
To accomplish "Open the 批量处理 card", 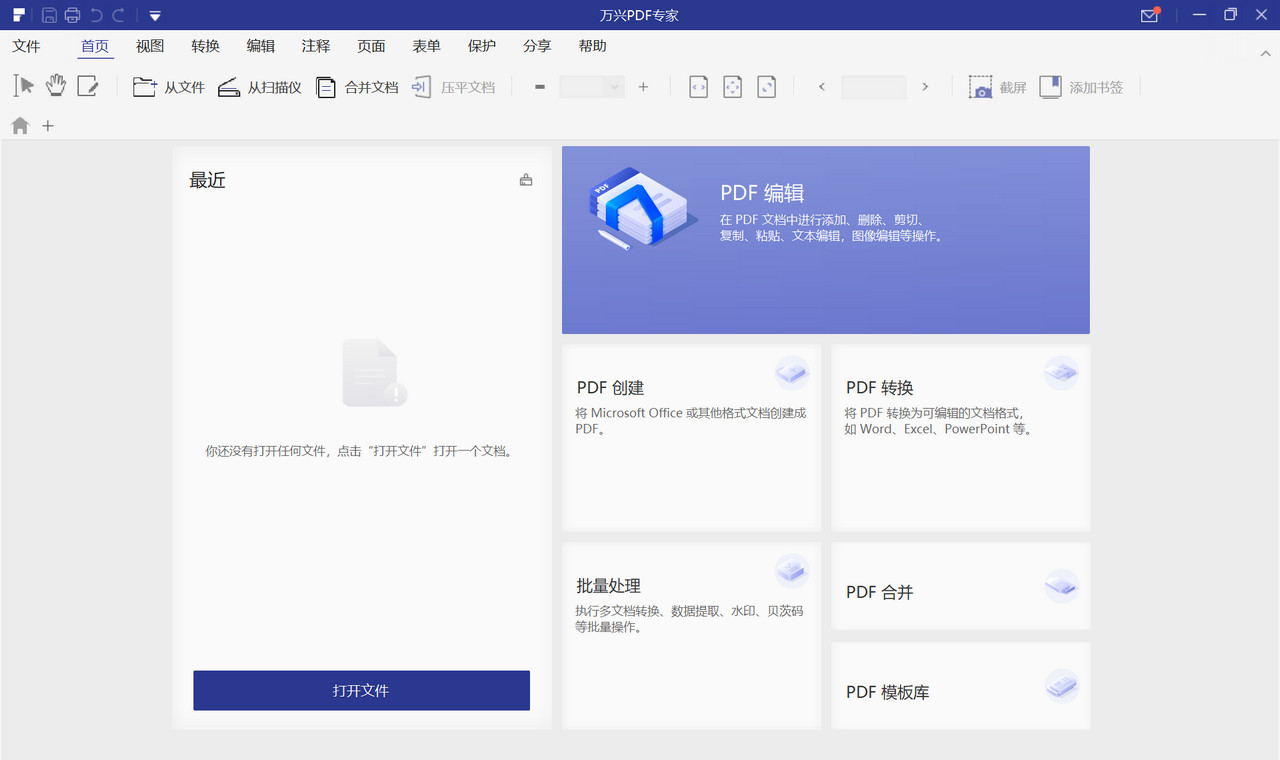I will point(691,635).
